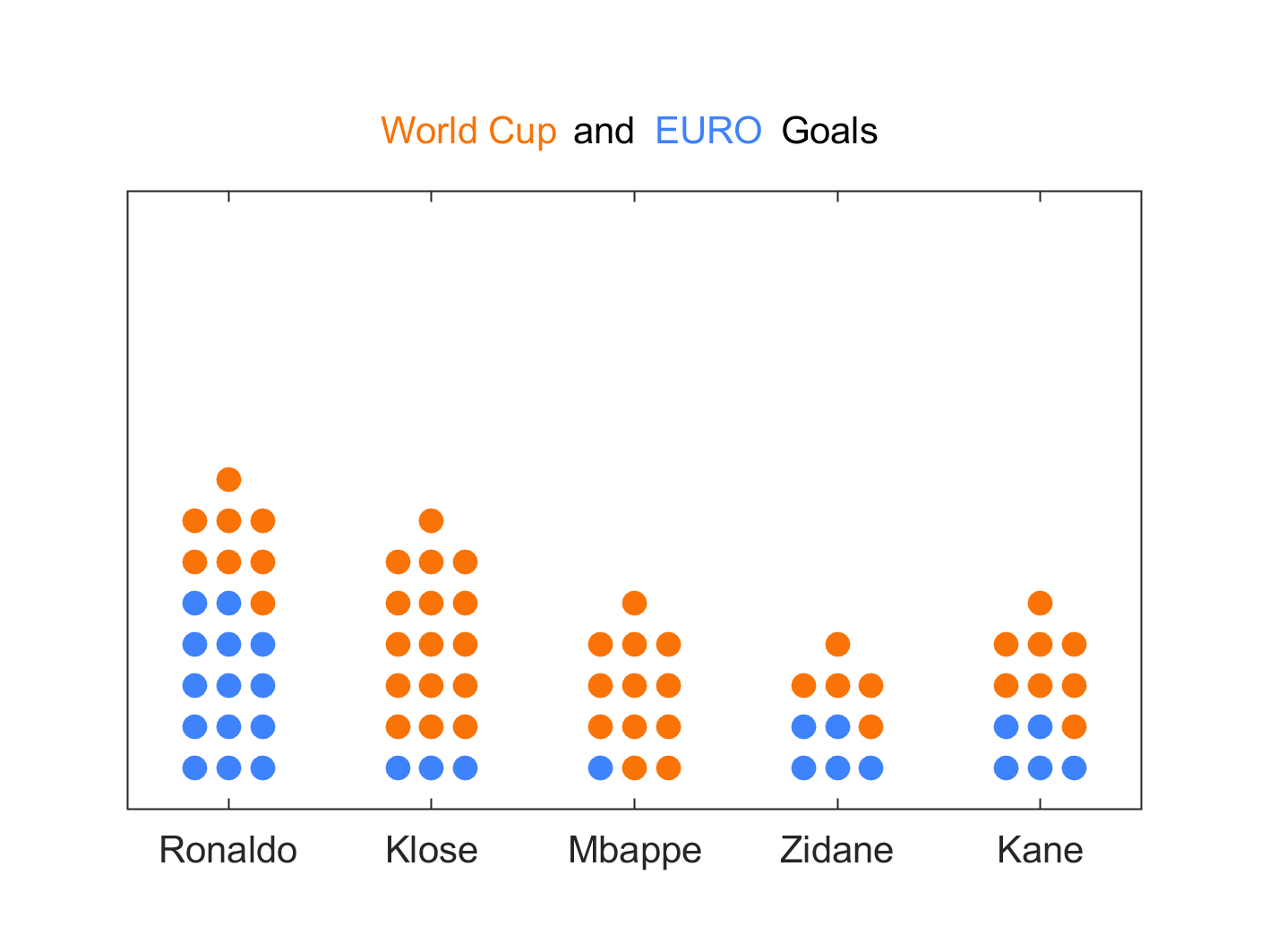
Task: Click the blue 'EURO' title text
Action: (708, 131)
